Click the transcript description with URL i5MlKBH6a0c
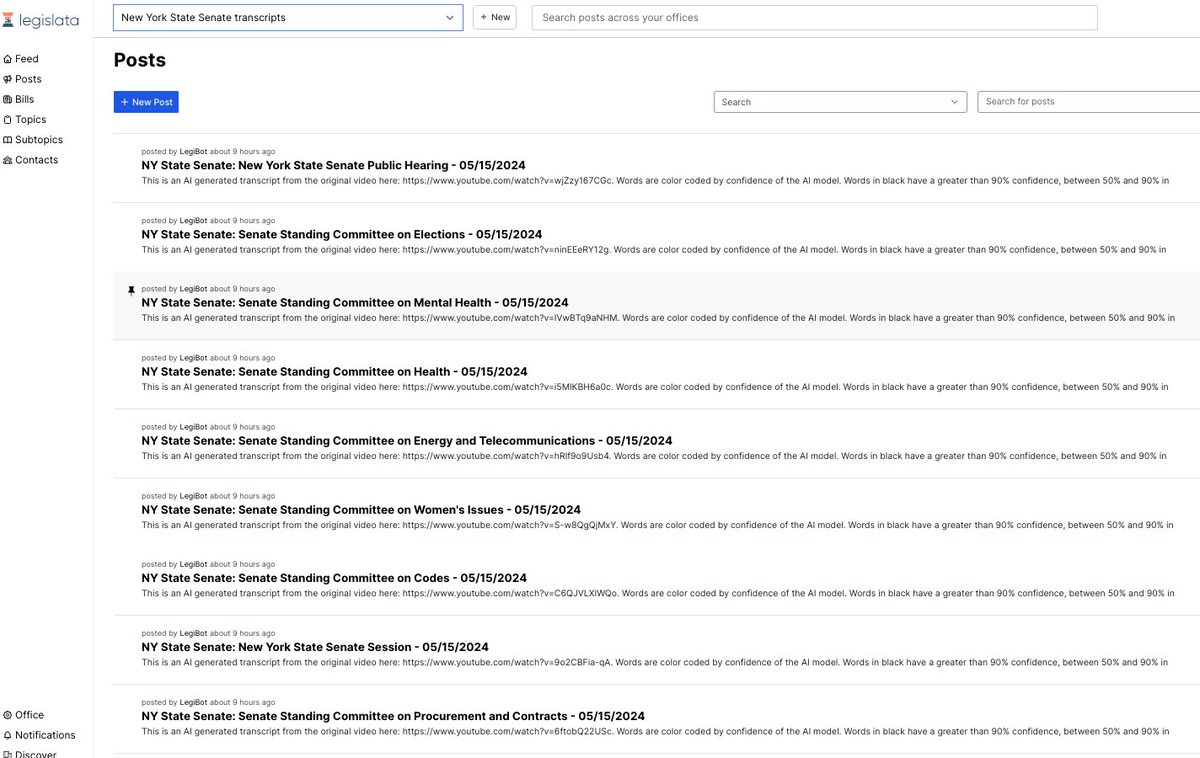This screenshot has height=758, width=1200. (x=654, y=386)
